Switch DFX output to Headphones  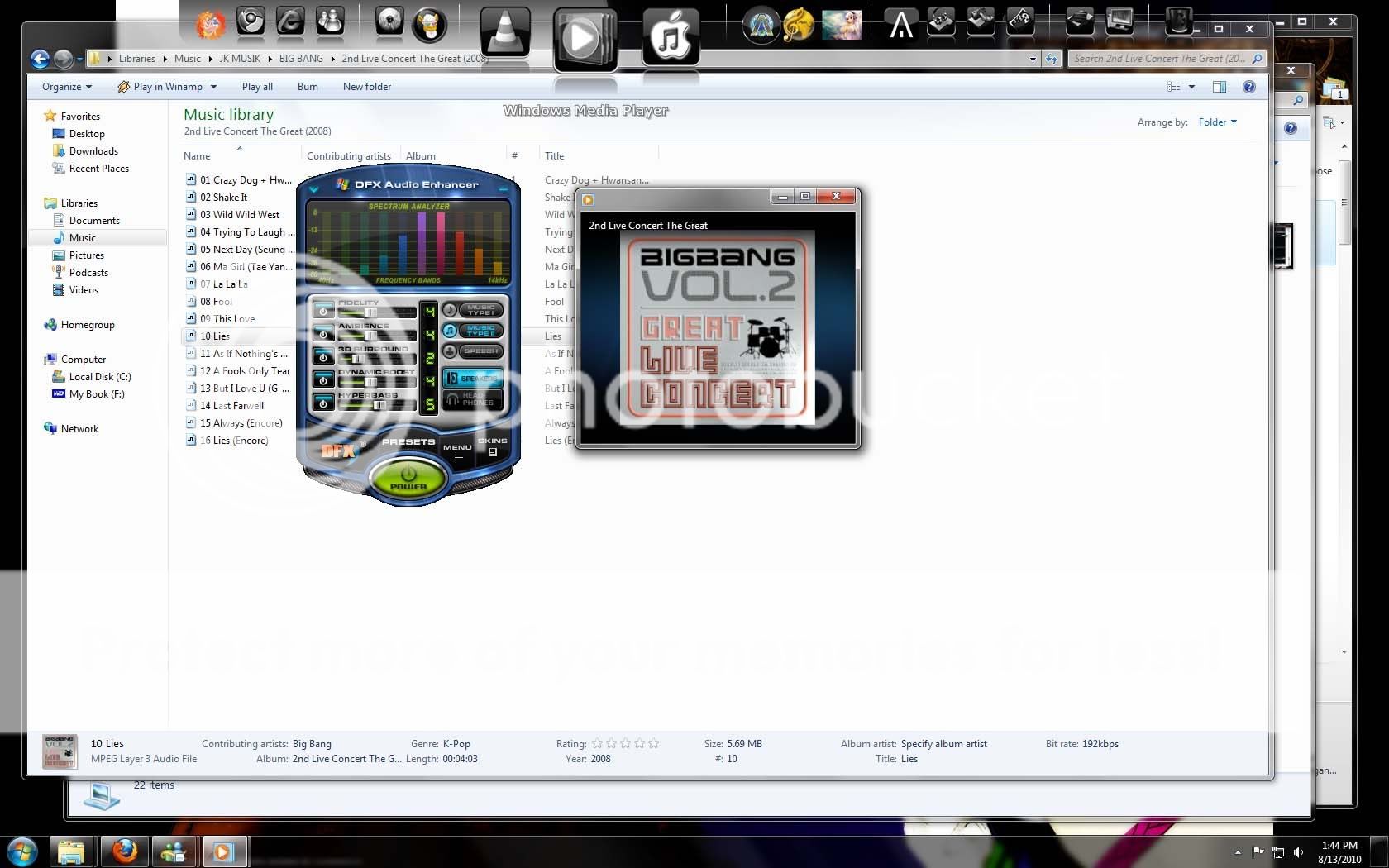473,399
